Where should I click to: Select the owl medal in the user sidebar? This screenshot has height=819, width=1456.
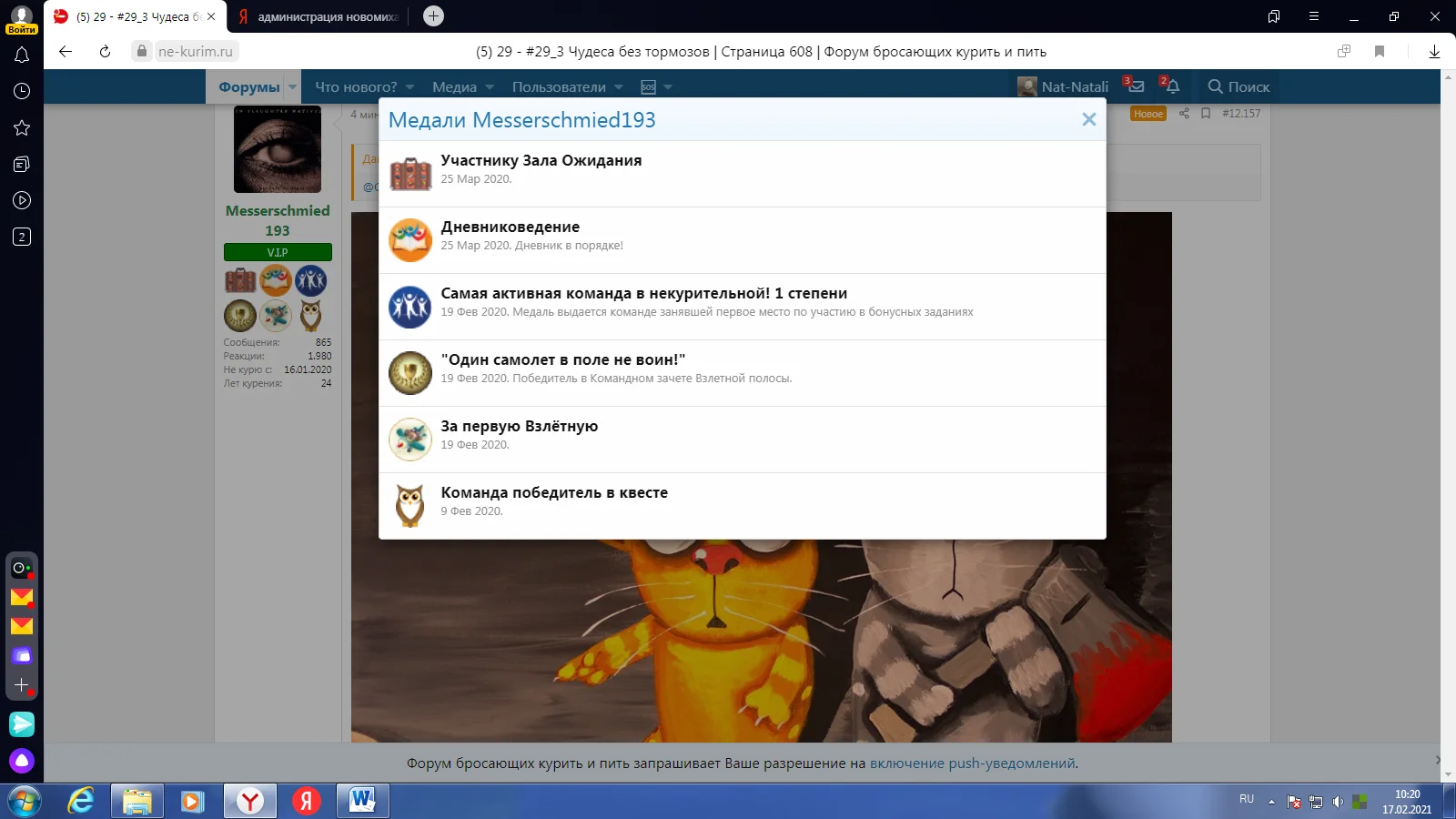(x=311, y=316)
